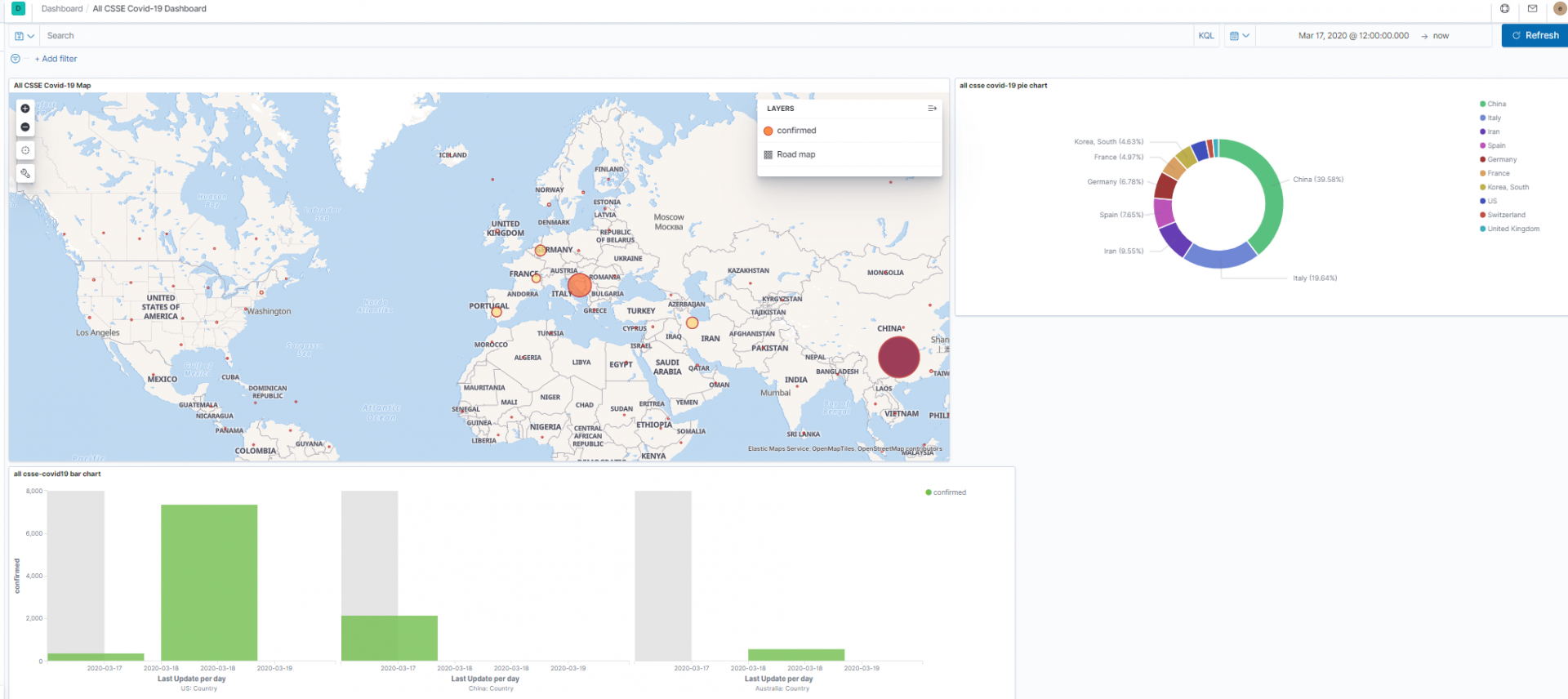Collapse the LAYERS panel
This screenshot has height=699, width=1568.
click(x=932, y=109)
